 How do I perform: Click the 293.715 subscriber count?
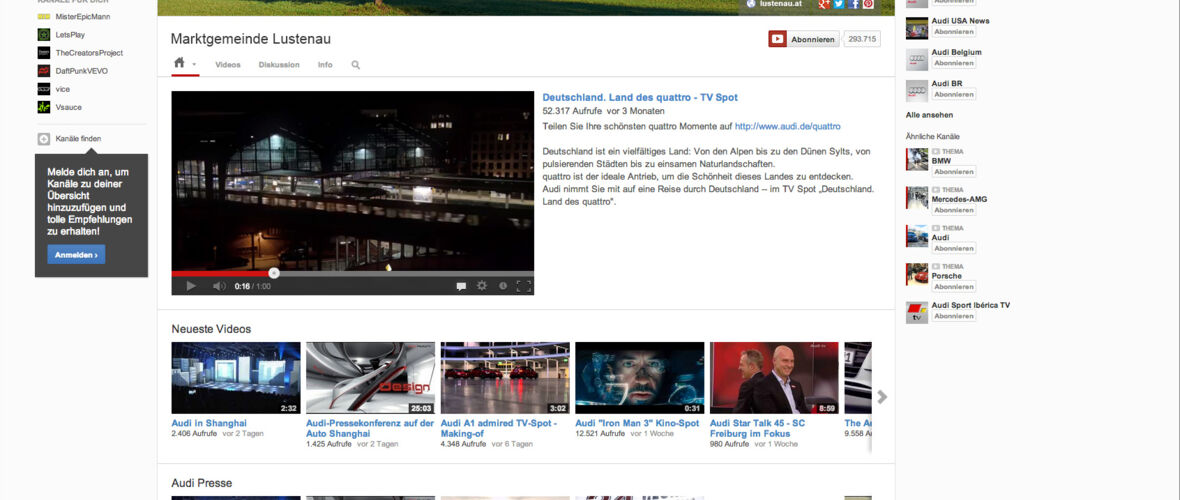[x=862, y=39]
